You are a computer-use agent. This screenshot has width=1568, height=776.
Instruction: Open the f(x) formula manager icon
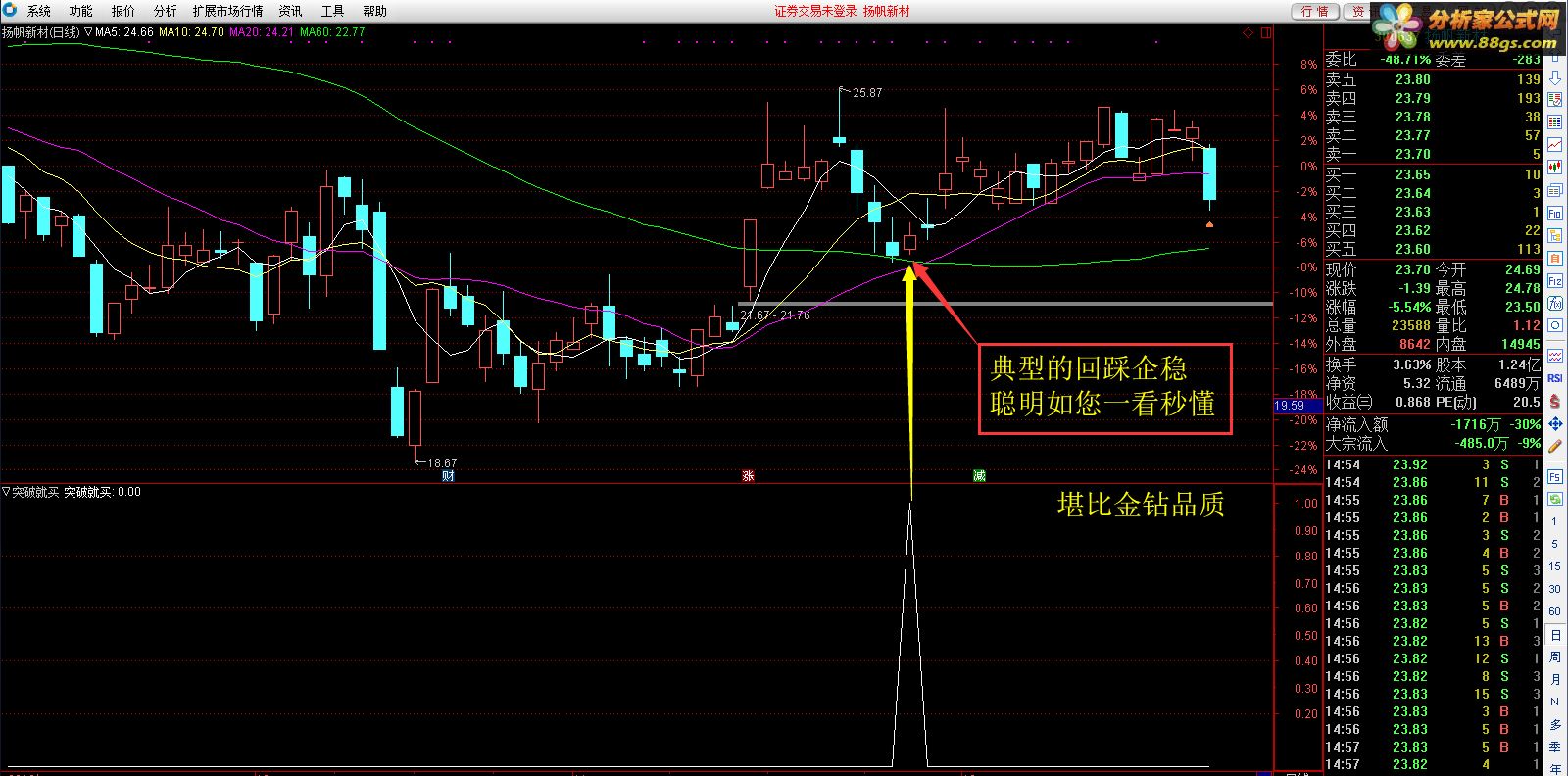1555,304
